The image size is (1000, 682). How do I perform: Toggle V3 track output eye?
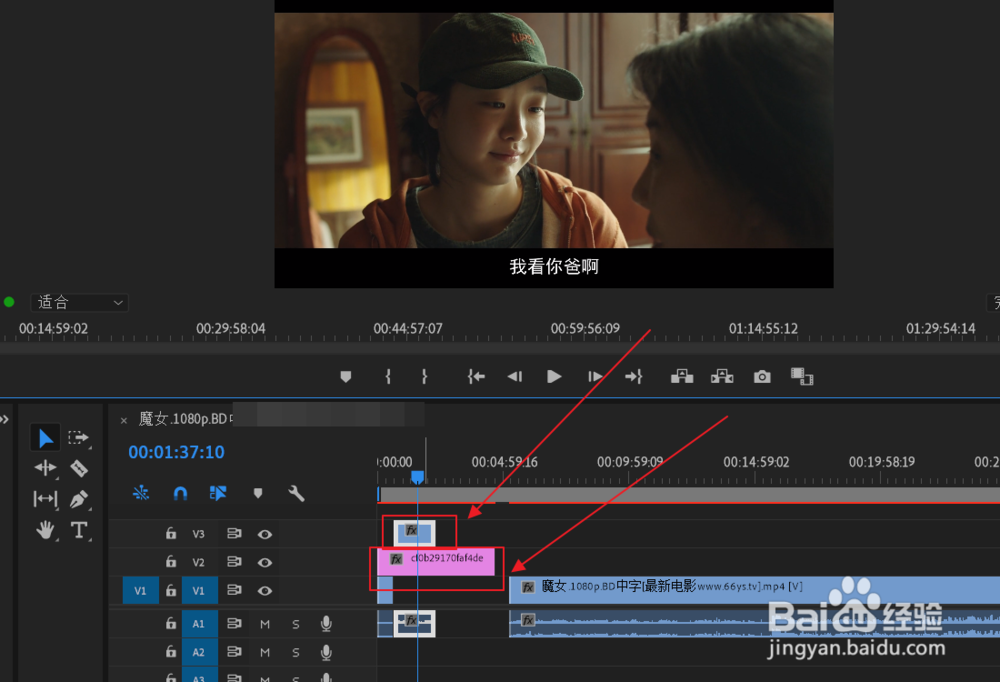point(265,534)
